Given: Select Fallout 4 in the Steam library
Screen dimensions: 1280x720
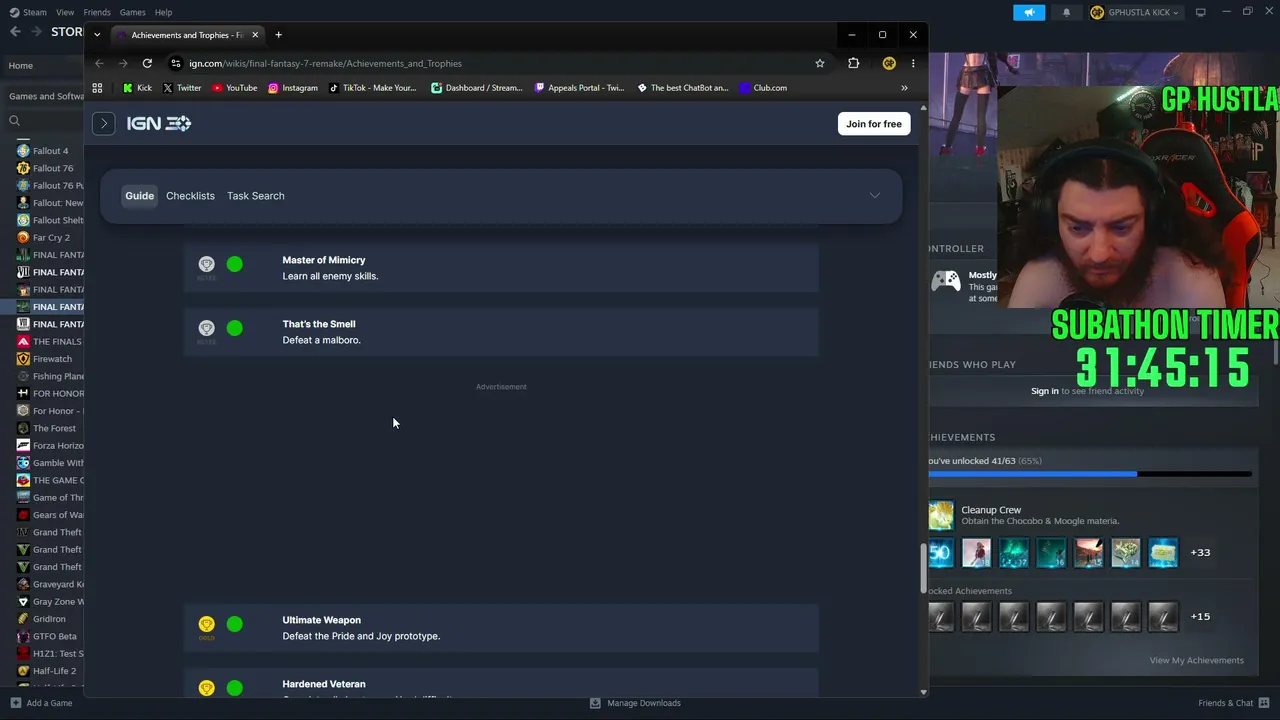Looking at the screenshot, I should tap(50, 151).
